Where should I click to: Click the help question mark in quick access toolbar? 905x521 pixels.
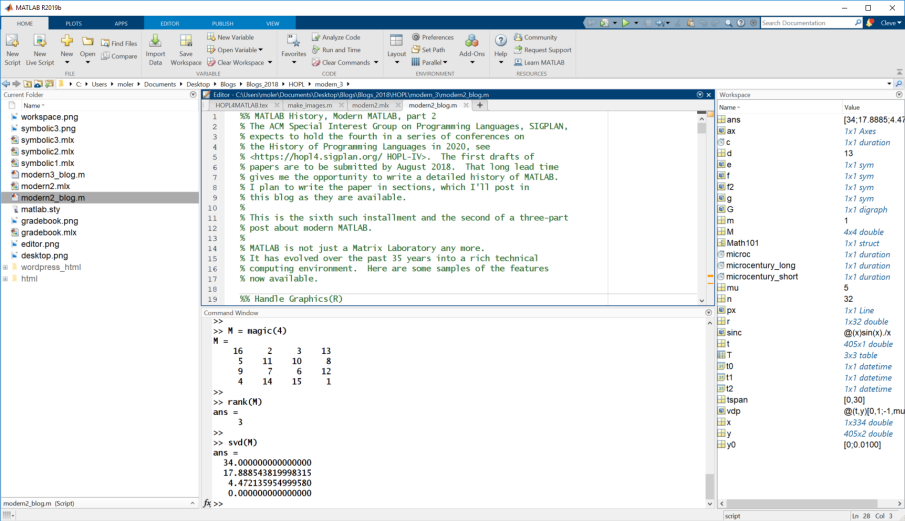click(x=741, y=23)
